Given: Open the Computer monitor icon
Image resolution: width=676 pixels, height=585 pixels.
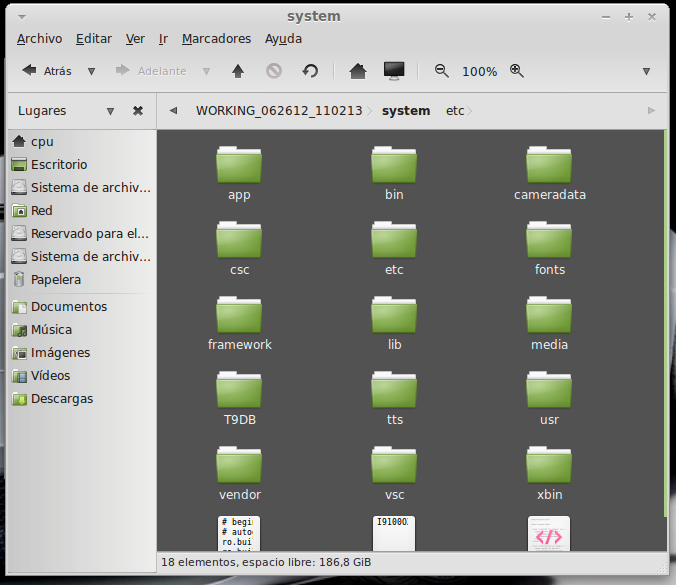Looking at the screenshot, I should 394,71.
